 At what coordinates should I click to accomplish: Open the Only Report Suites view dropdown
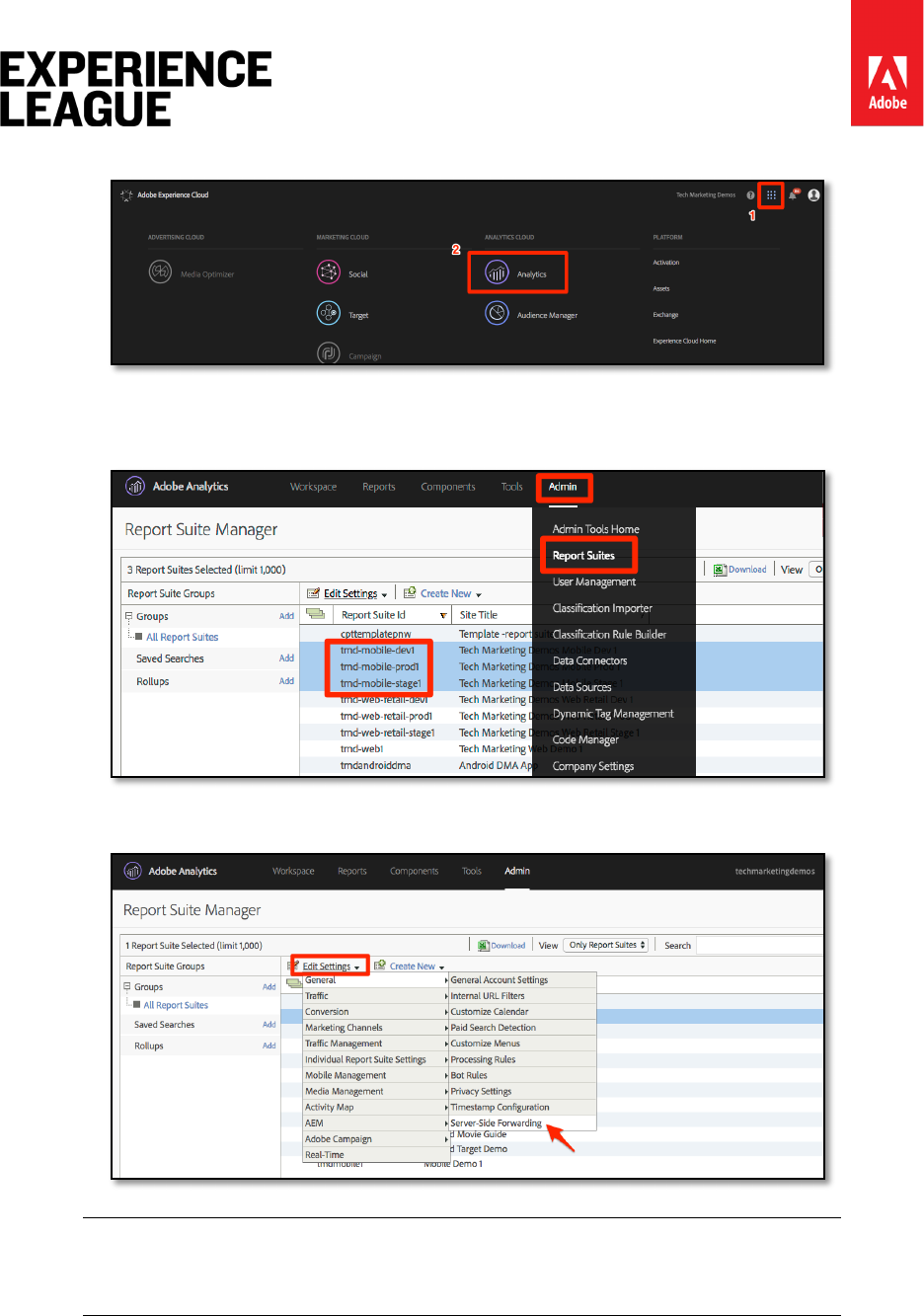coord(607,945)
